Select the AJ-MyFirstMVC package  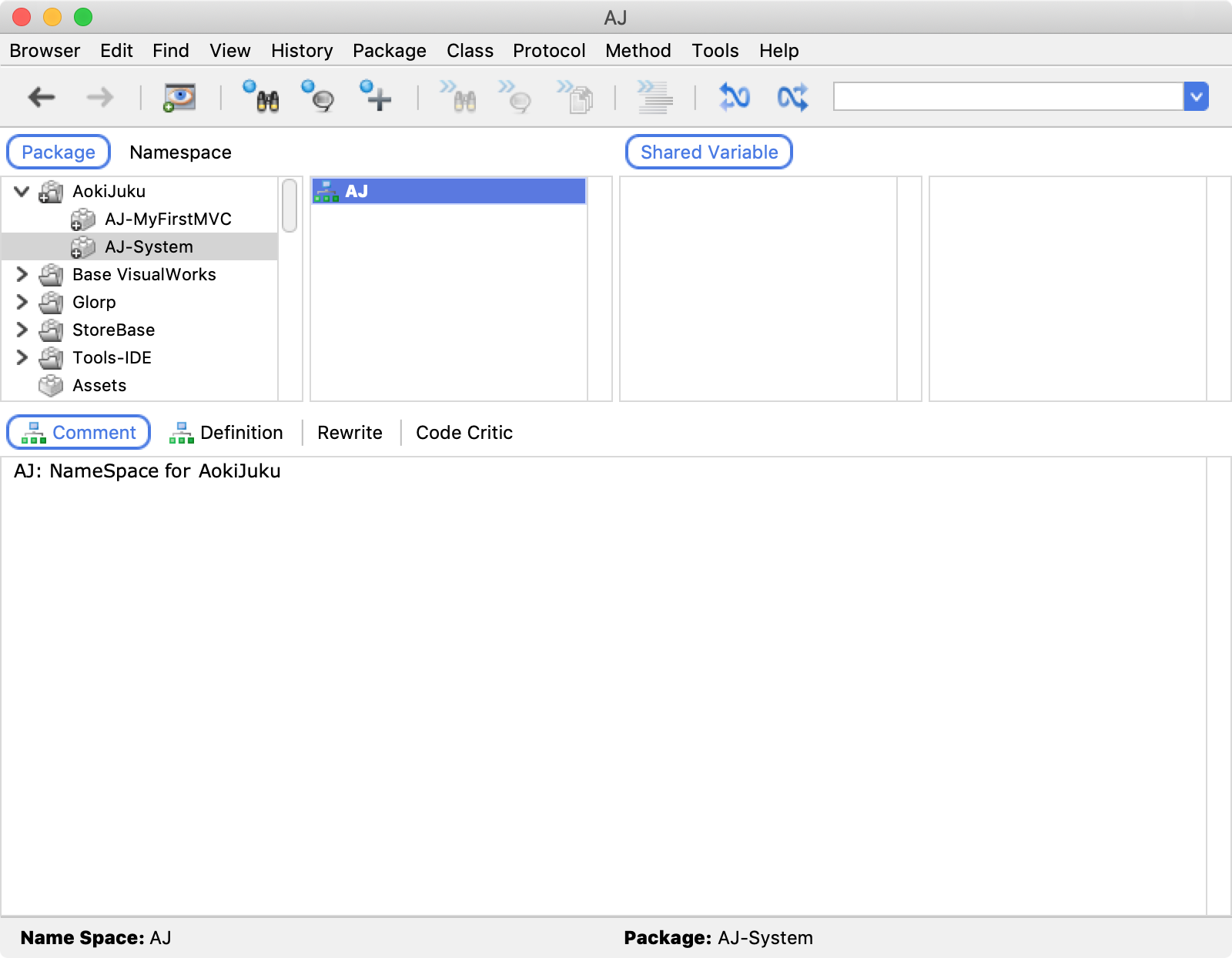[x=168, y=219]
